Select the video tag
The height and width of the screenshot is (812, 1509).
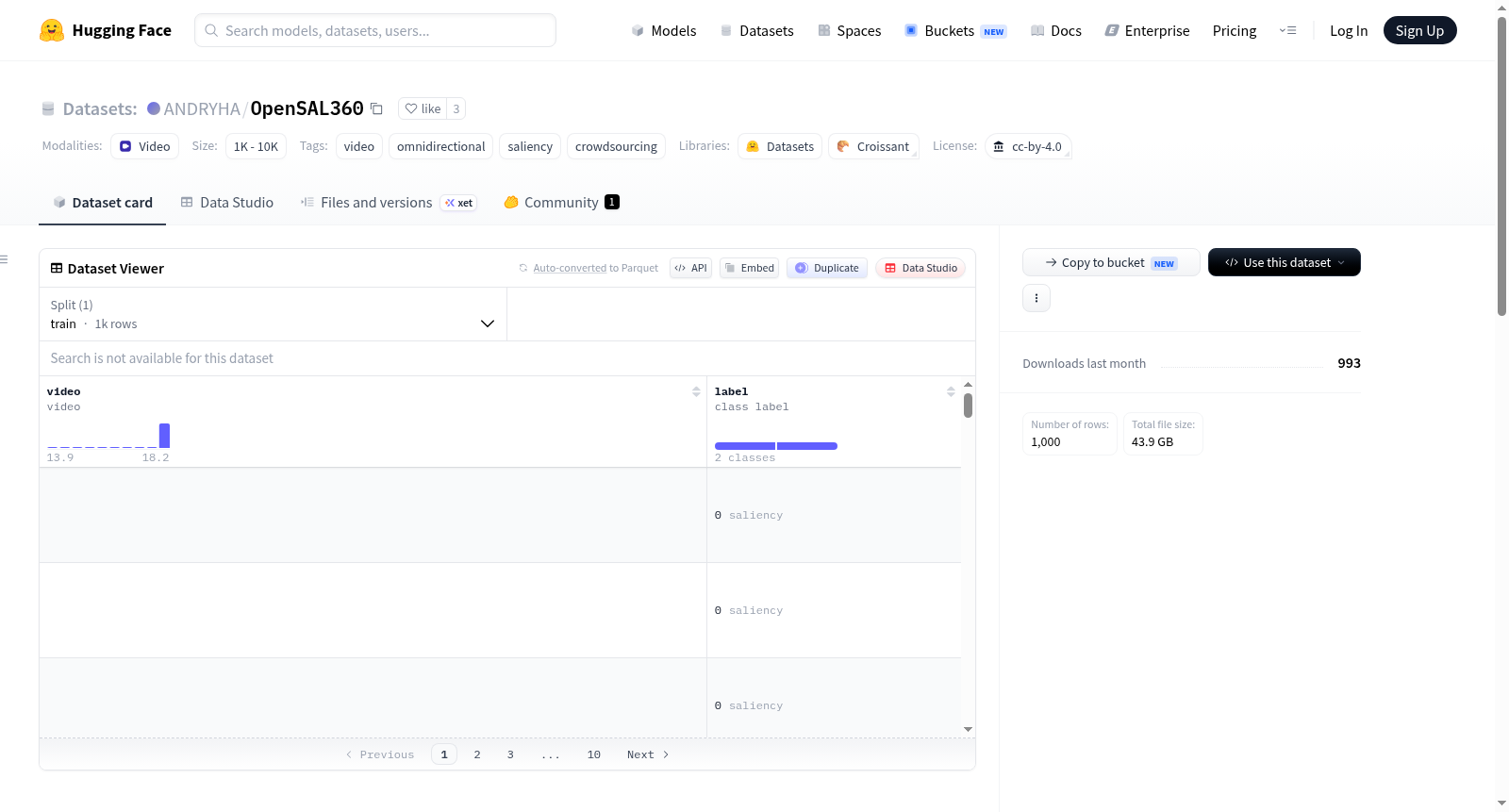pyautogui.click(x=359, y=146)
